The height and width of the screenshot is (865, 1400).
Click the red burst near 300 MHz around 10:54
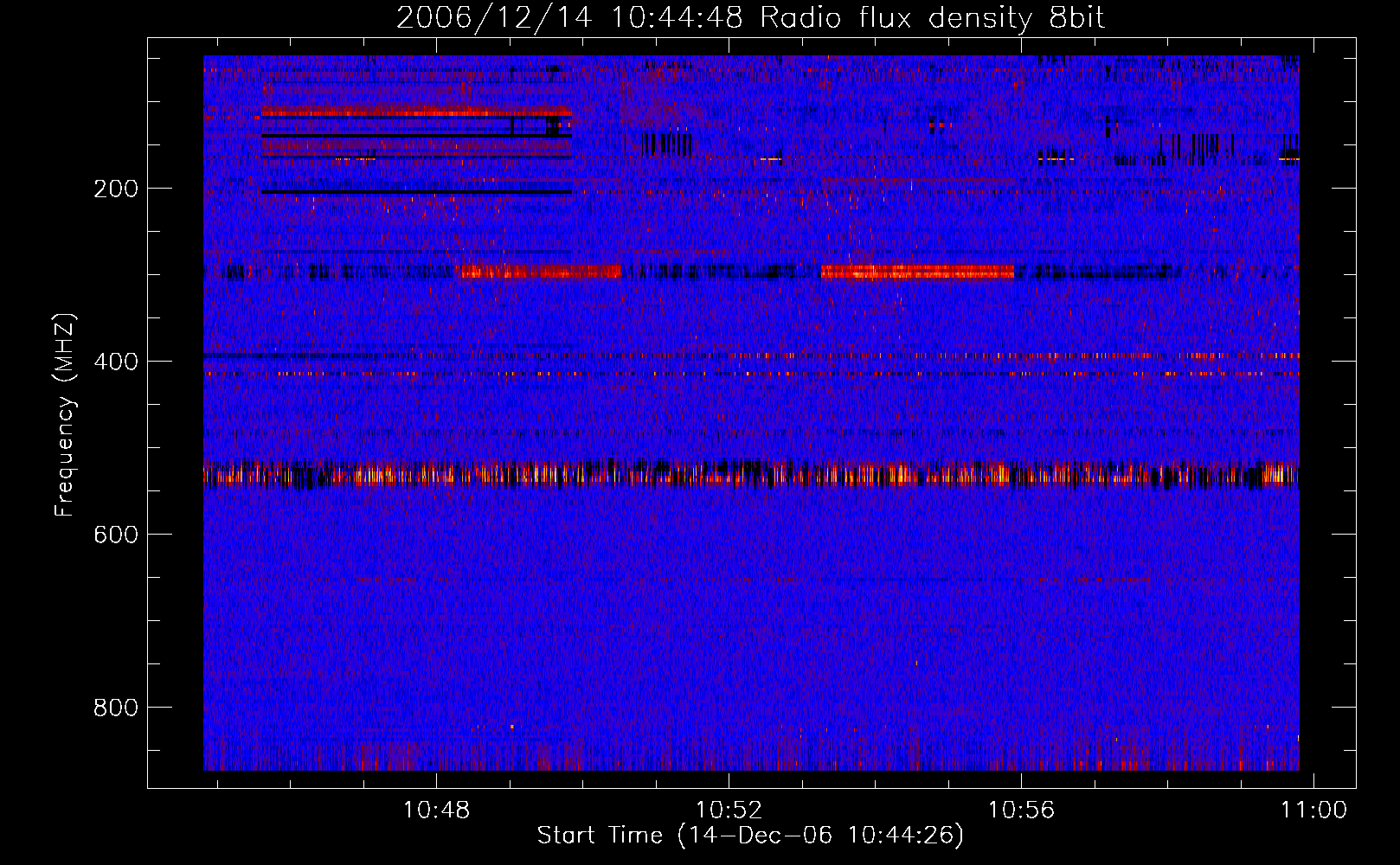tap(917, 272)
